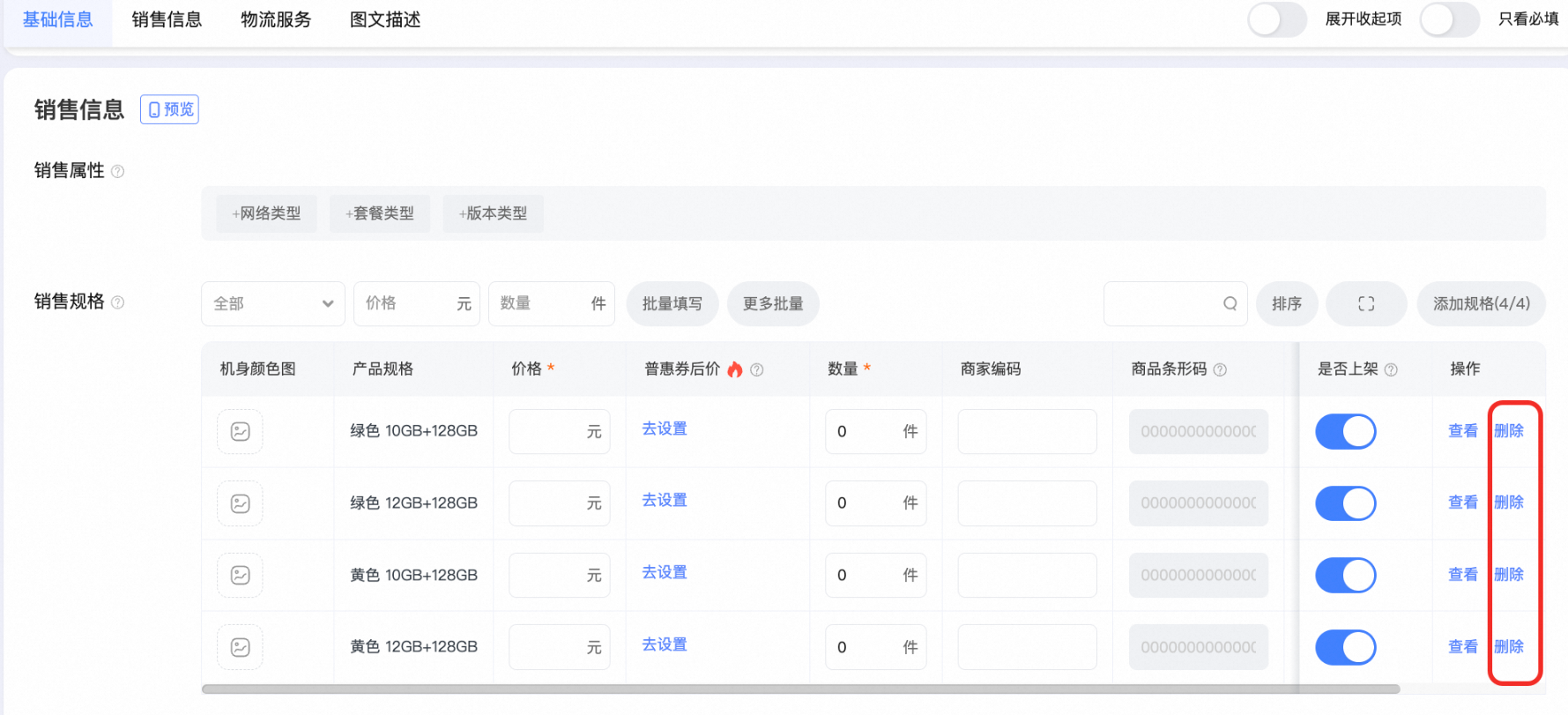Viewport: 1568px width, 715px height.
Task: Toggle 是否上架 for 黄色 12GB+128GB
Action: click(1346, 647)
